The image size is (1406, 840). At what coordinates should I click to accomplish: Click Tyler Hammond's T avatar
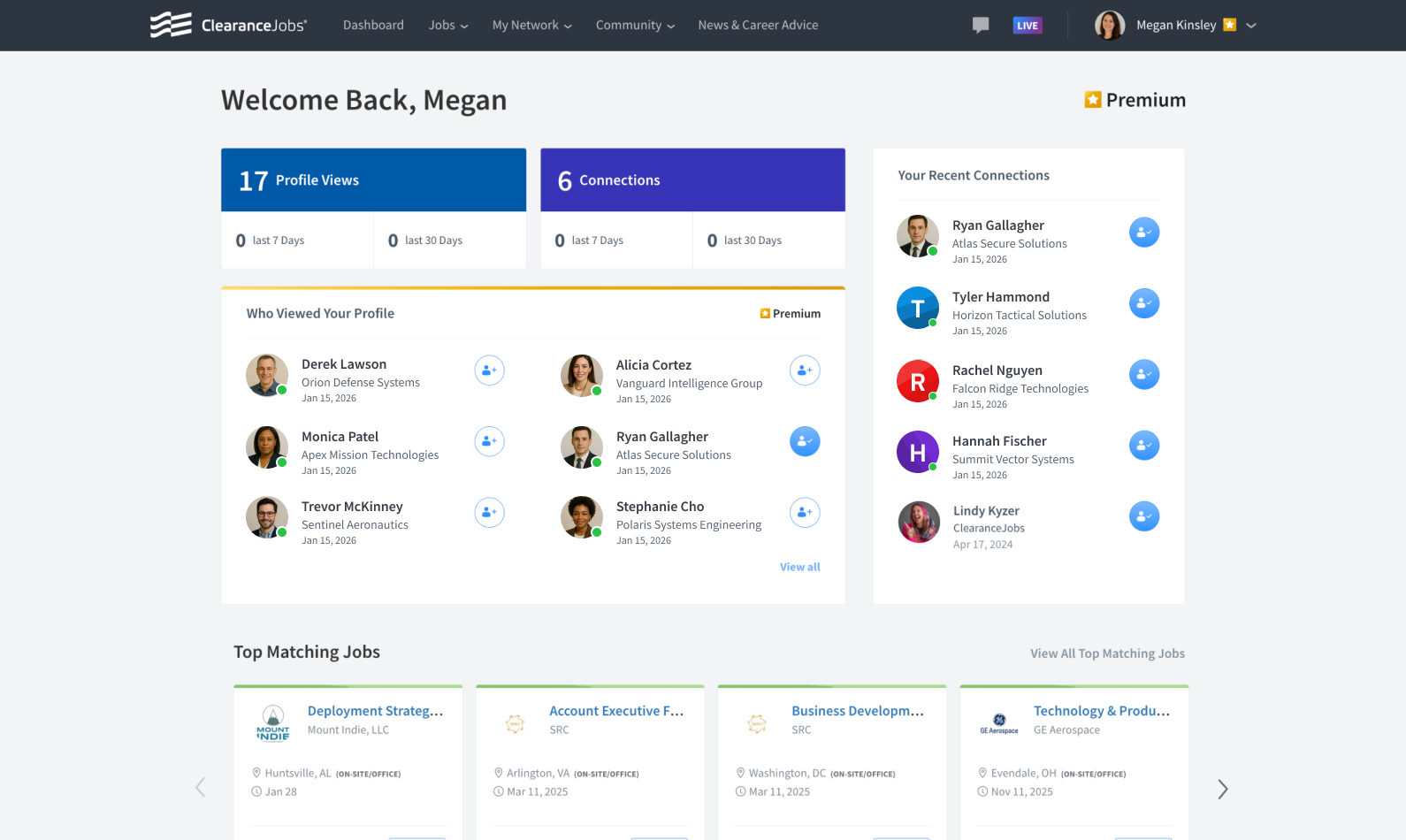click(x=918, y=308)
